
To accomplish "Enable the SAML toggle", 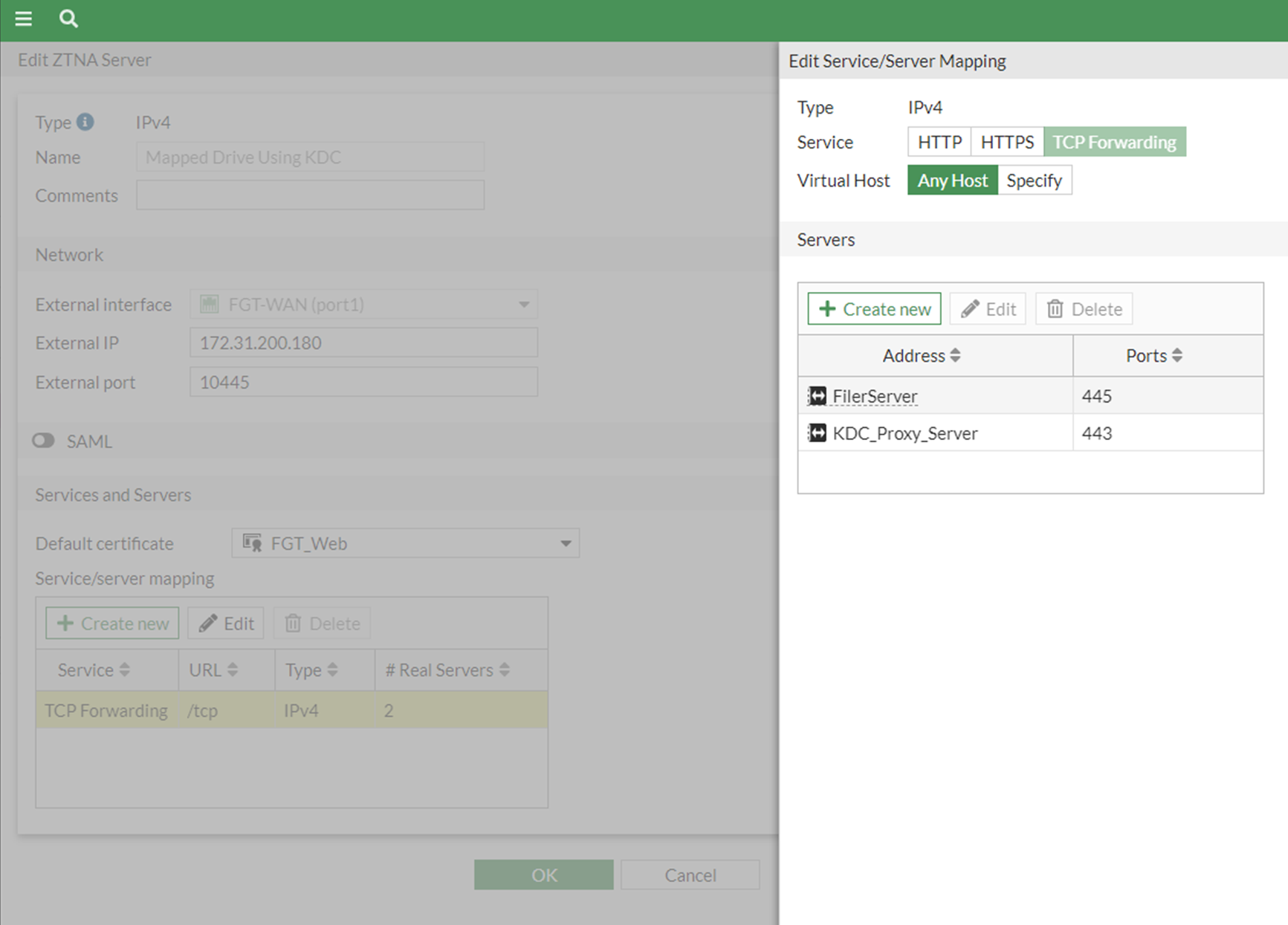I will click(43, 441).
